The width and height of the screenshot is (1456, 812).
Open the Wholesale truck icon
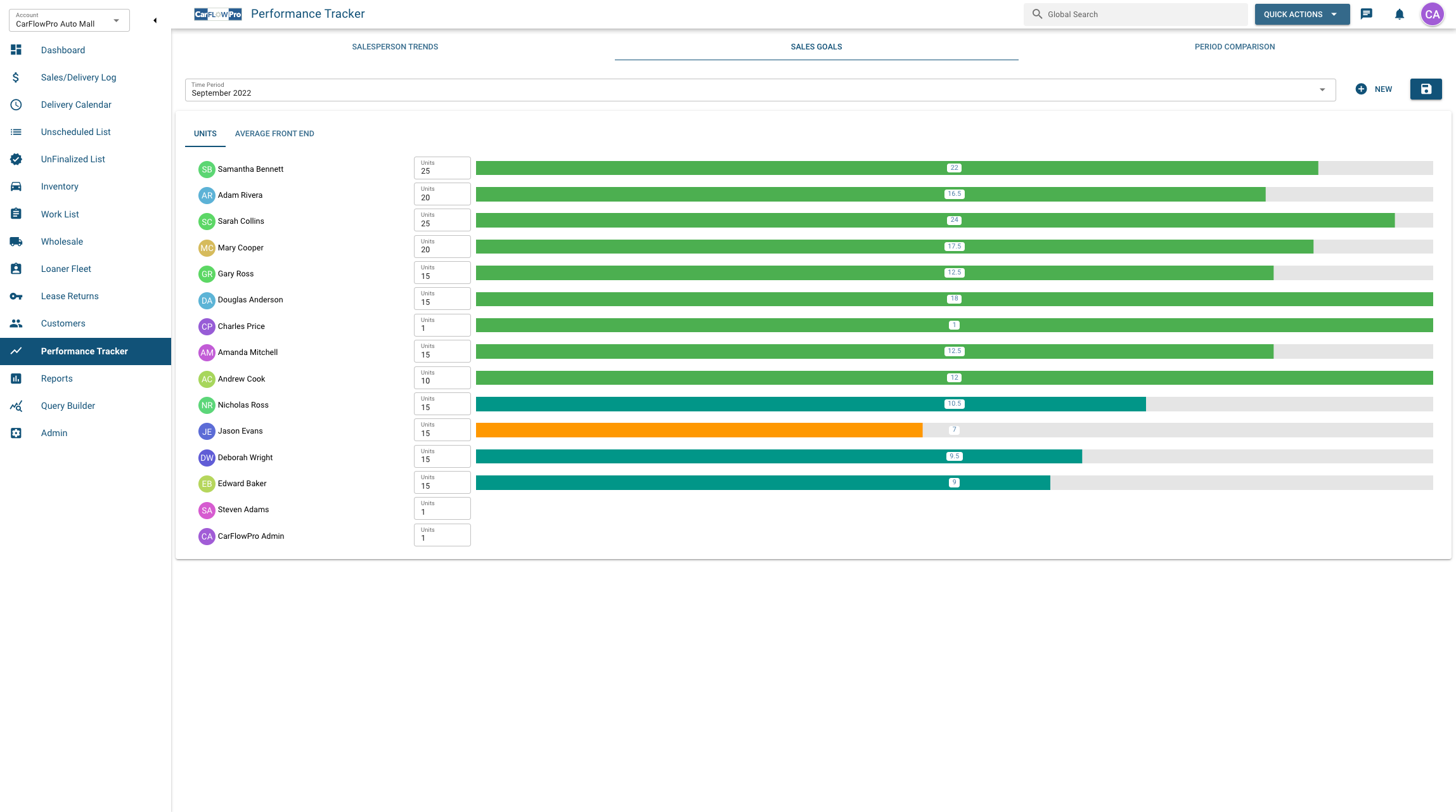(16, 241)
